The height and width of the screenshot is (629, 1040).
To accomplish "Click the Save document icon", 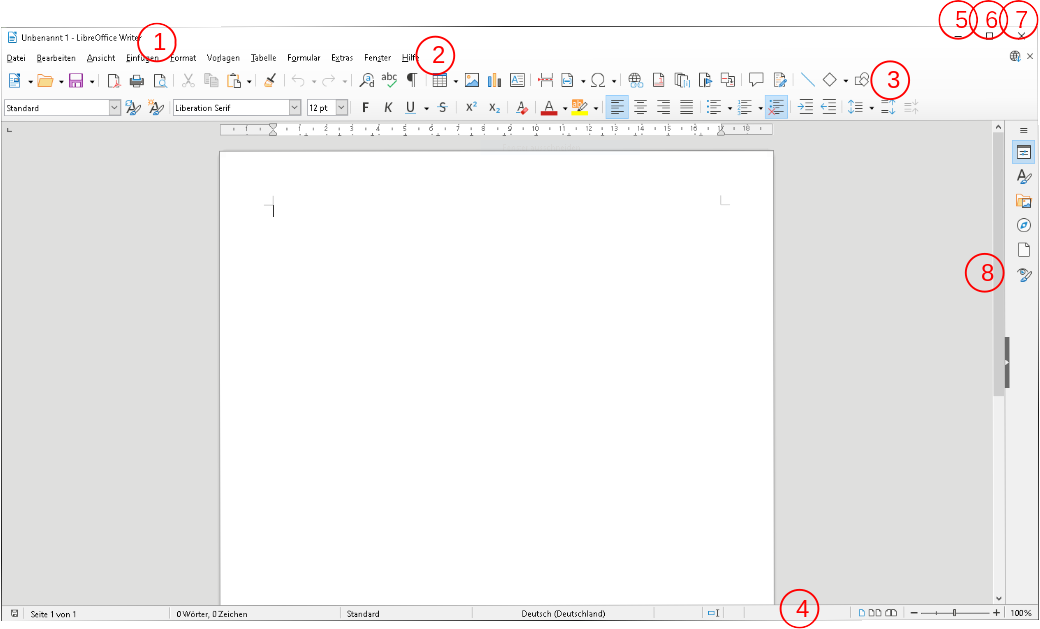I will pos(75,80).
